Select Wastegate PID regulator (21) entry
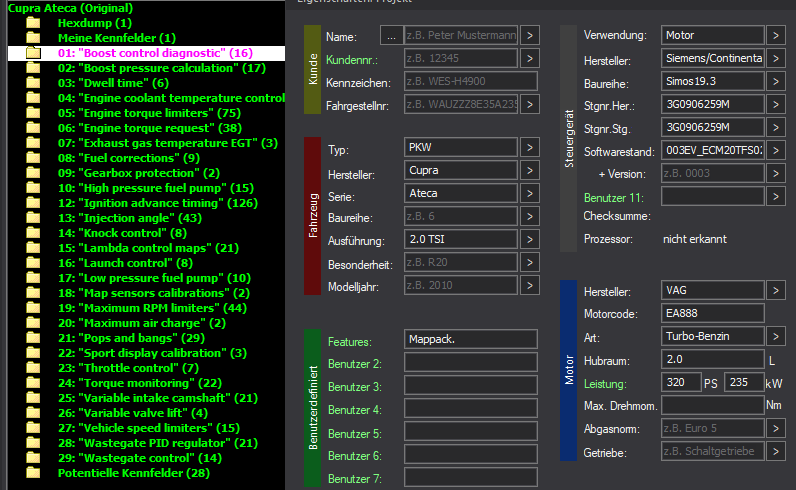The width and height of the screenshot is (796, 490). tap(158, 443)
